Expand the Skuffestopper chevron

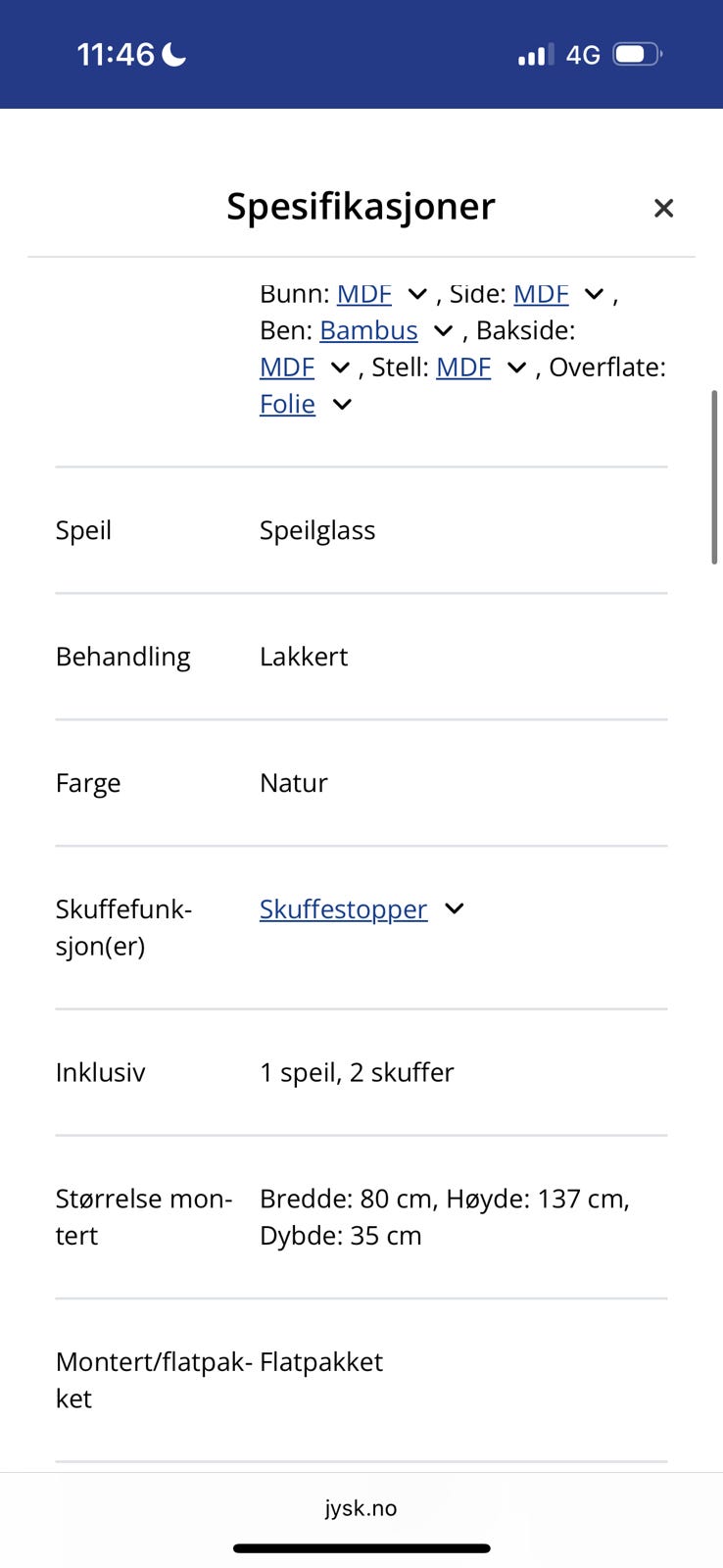point(455,909)
